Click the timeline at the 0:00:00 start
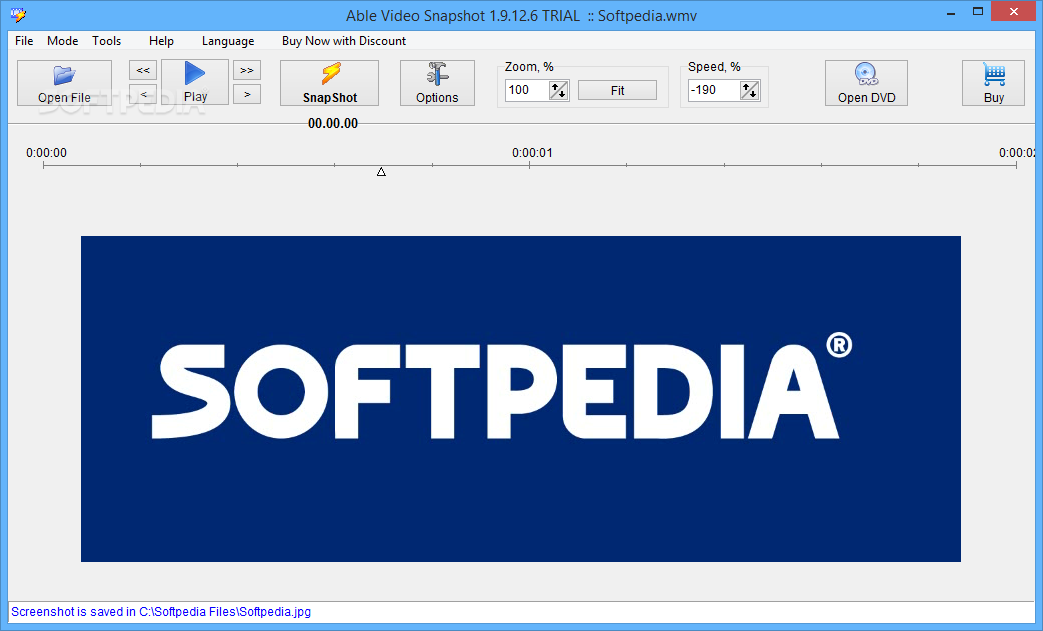 [x=44, y=165]
